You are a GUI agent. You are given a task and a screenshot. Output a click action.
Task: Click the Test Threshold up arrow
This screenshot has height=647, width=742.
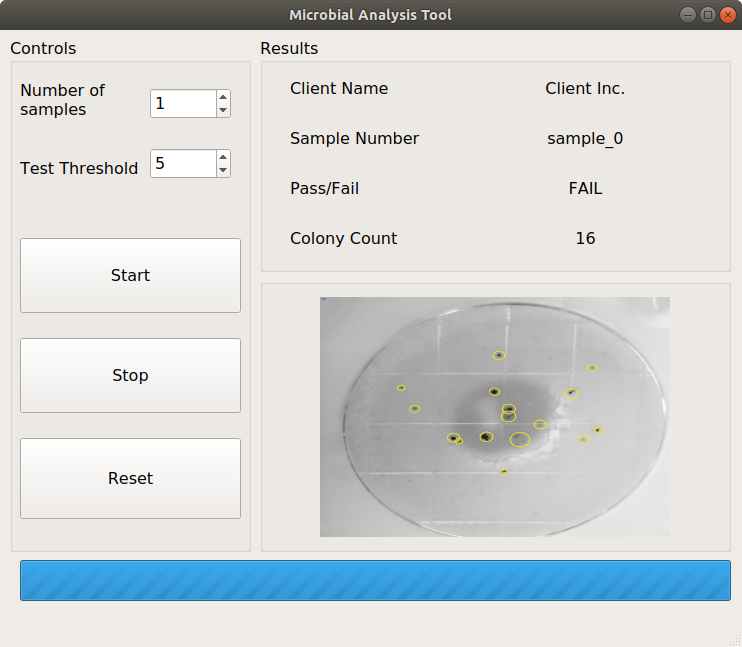(x=222, y=157)
